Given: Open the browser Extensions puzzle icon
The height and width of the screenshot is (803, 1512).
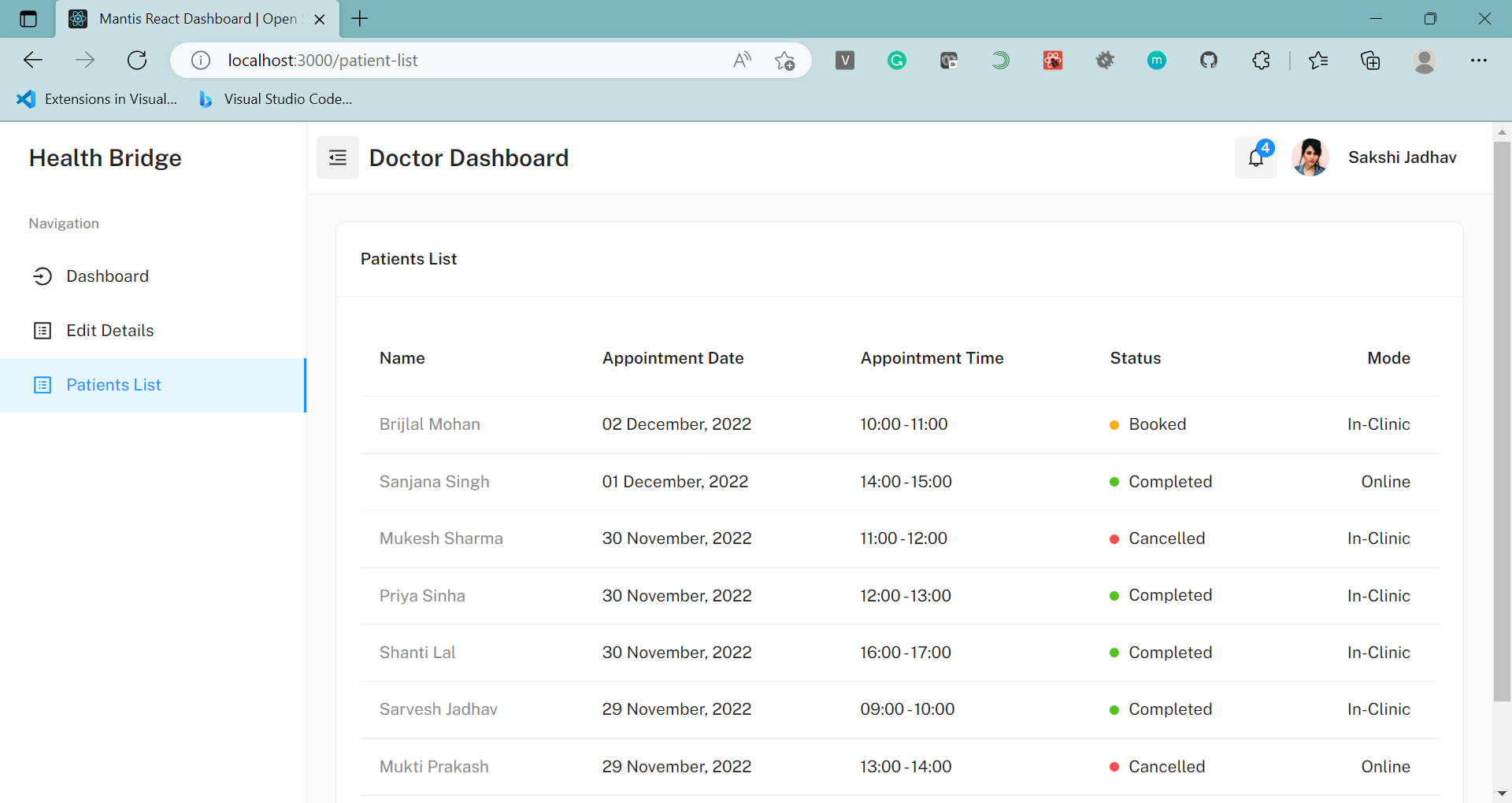Looking at the screenshot, I should coord(1262,60).
